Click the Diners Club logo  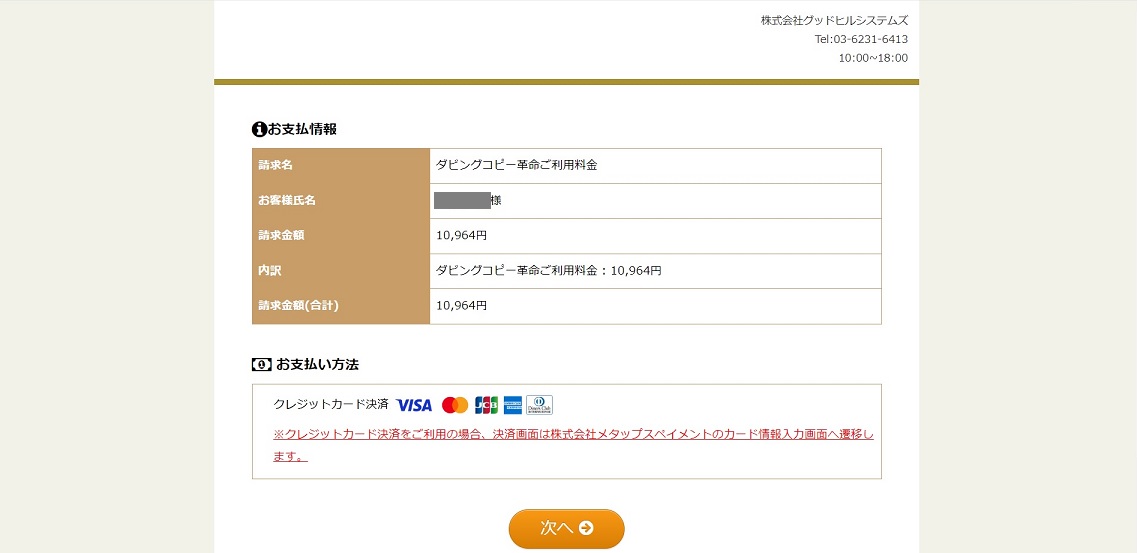(539, 405)
